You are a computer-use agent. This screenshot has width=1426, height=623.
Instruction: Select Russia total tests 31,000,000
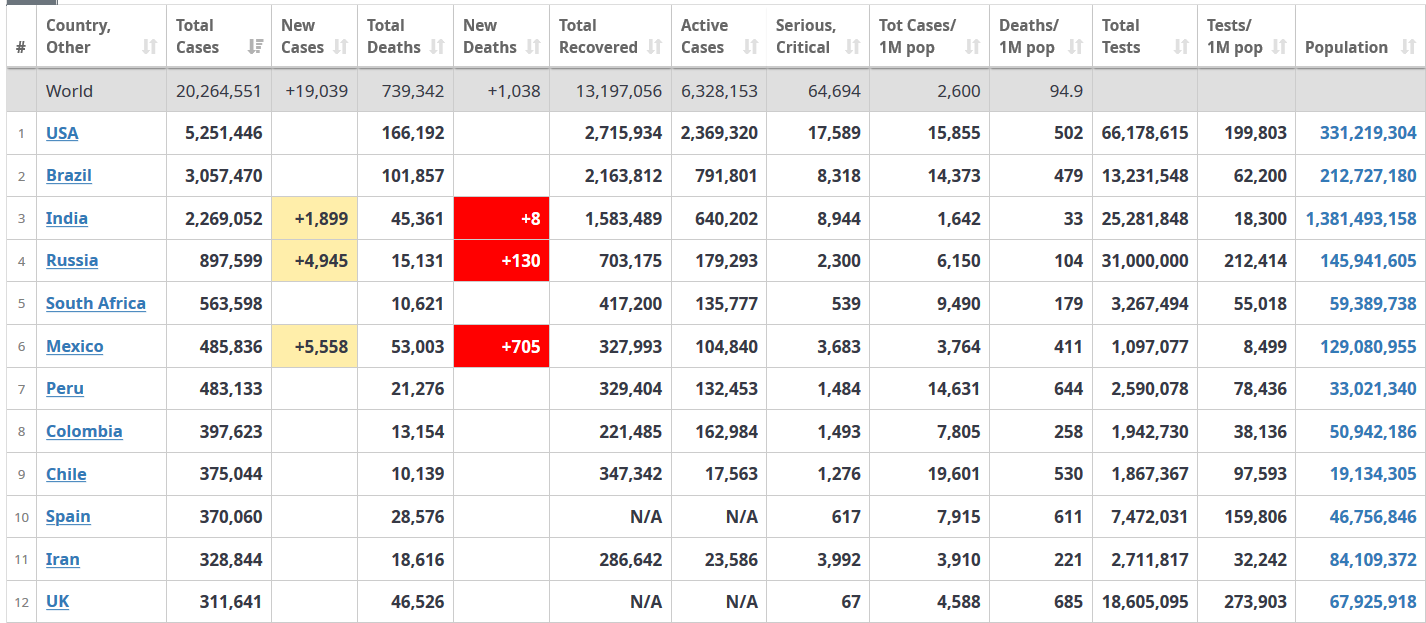coord(1145,260)
